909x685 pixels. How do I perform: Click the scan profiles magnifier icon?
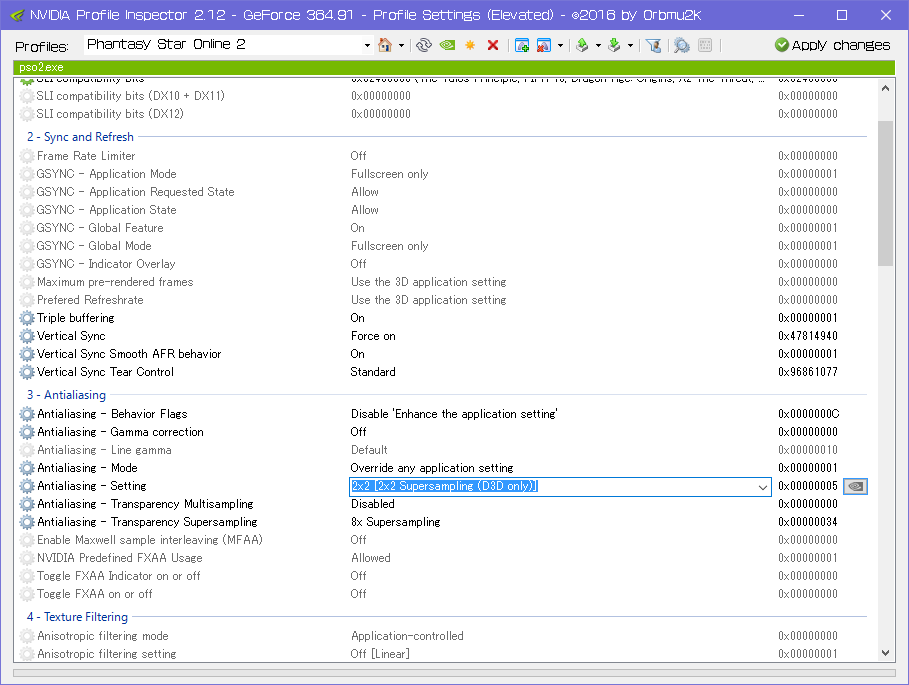click(x=682, y=45)
